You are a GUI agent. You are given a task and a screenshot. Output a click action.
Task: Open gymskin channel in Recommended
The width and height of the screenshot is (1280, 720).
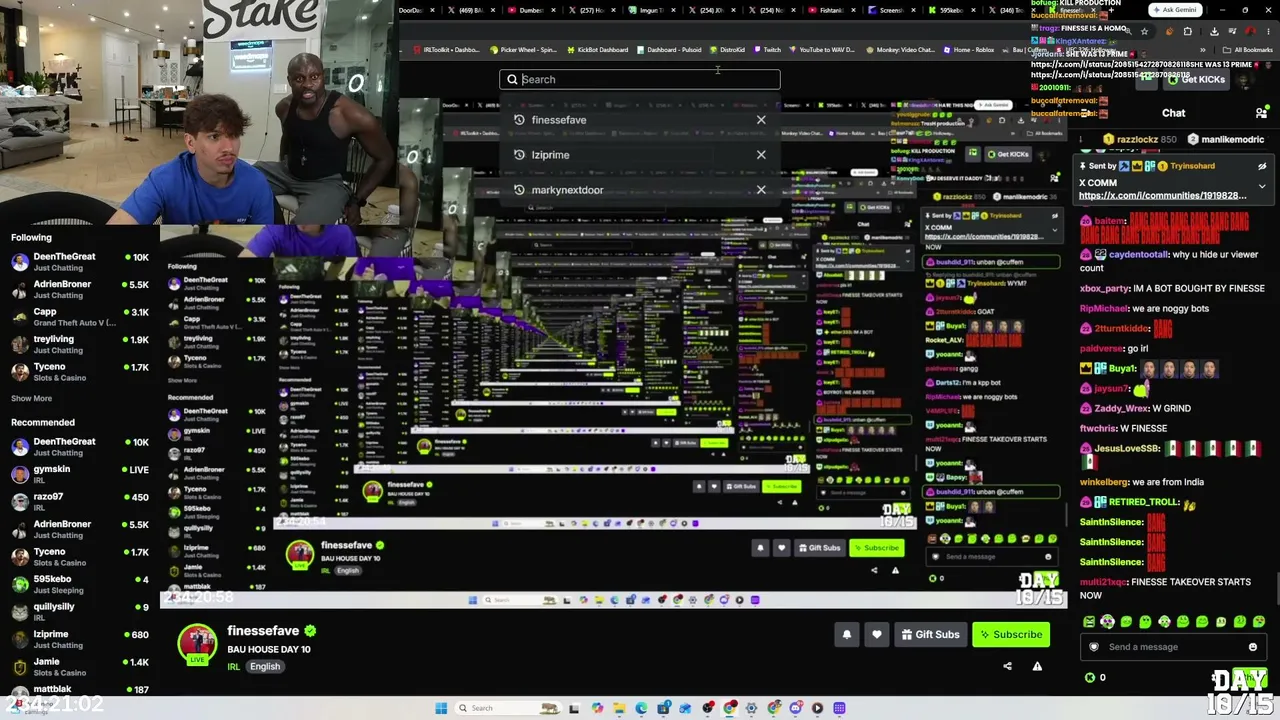tap(80, 474)
